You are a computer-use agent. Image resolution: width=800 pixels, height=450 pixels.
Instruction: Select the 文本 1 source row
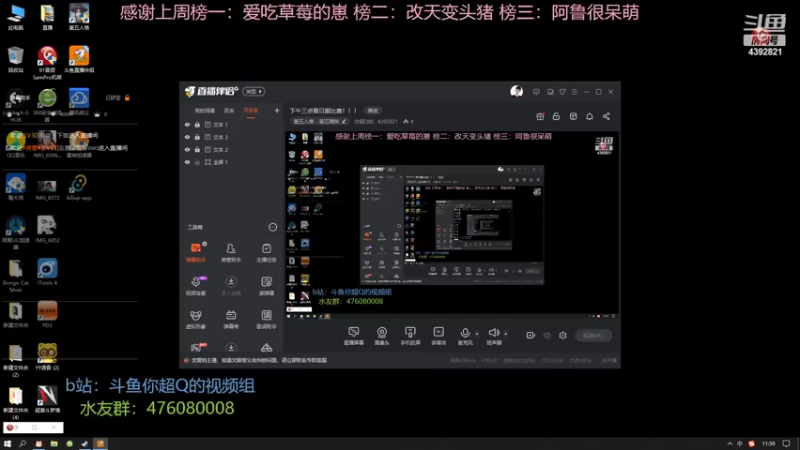tap(232, 124)
